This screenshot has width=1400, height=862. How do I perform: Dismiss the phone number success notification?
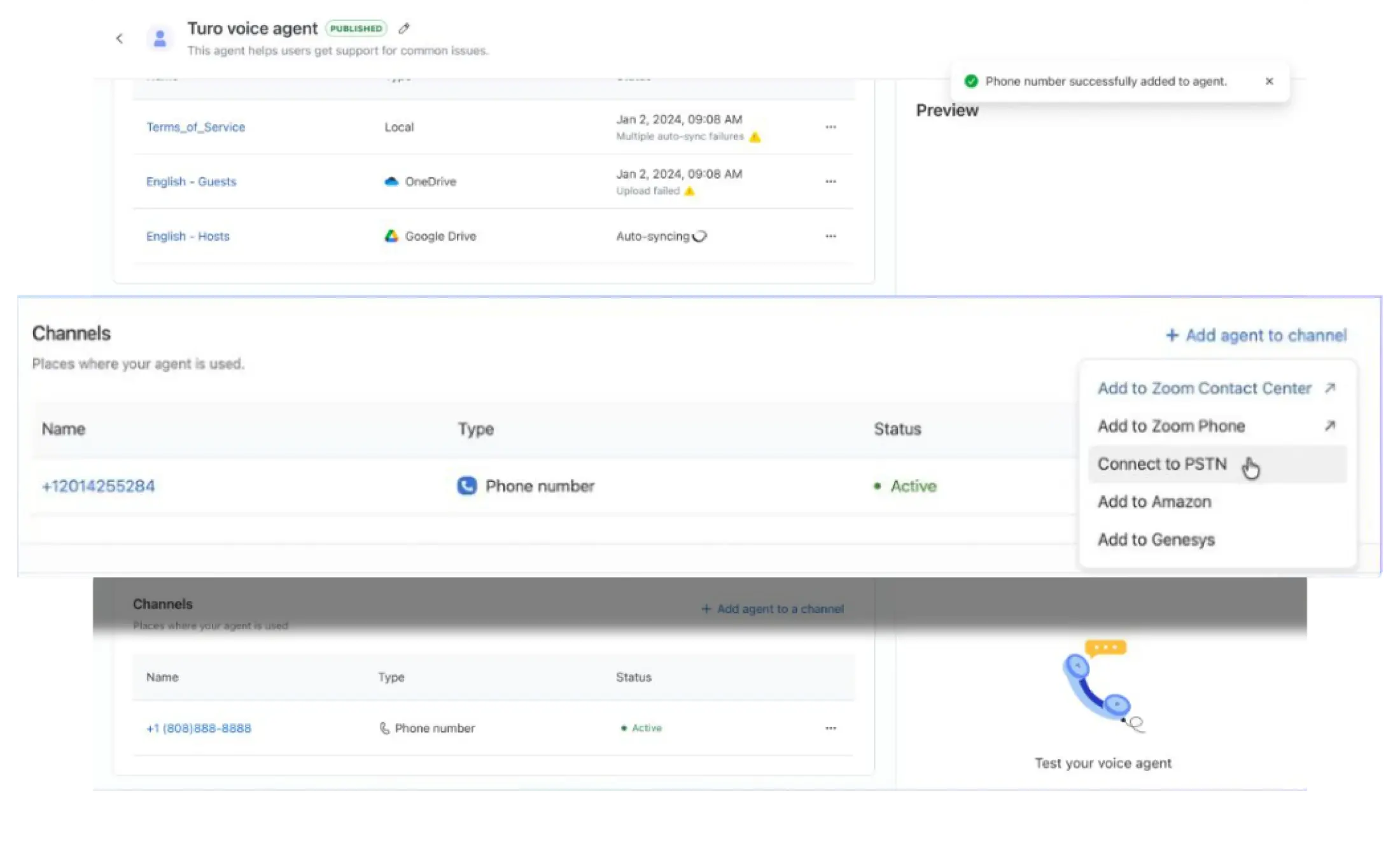tap(1269, 81)
